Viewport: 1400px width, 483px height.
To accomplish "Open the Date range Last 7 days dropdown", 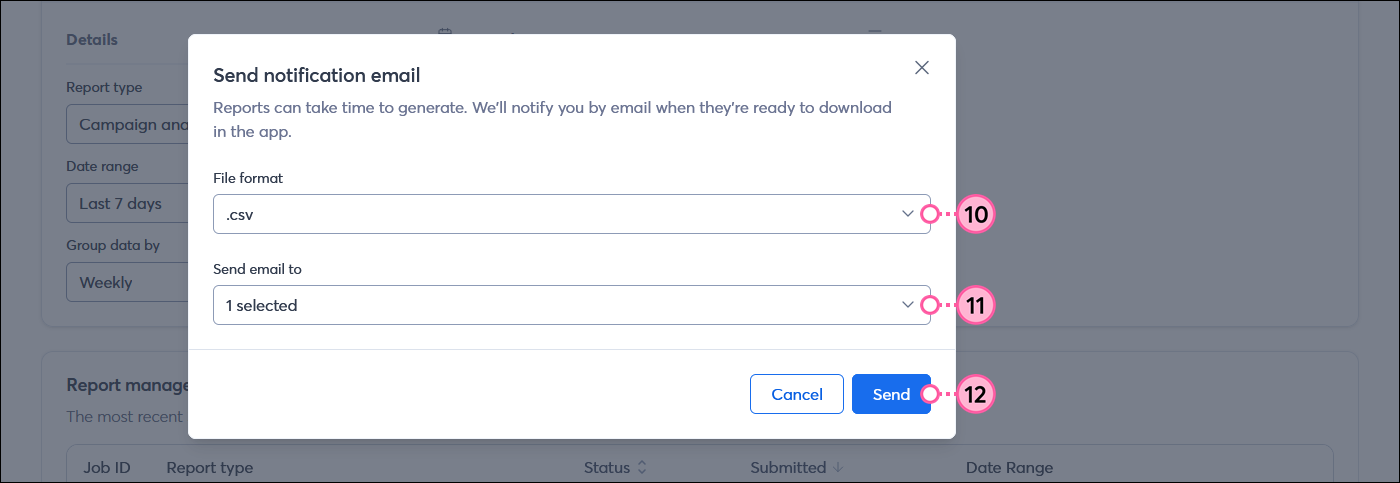I will click(x=127, y=203).
